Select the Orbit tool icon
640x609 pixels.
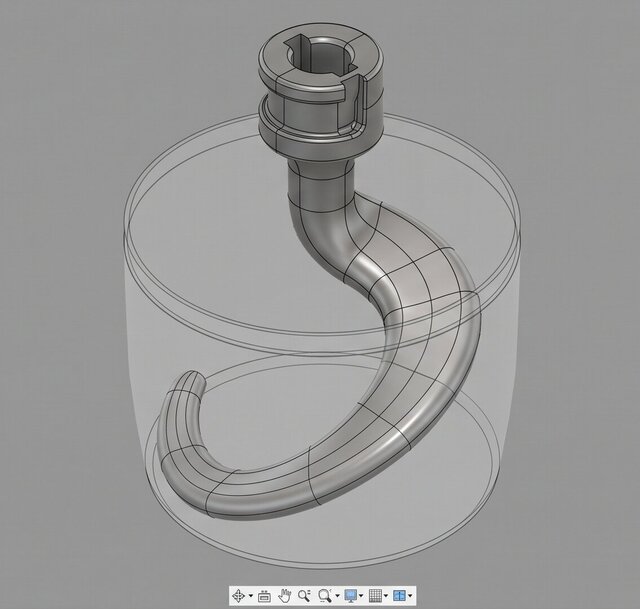pyautogui.click(x=238, y=596)
